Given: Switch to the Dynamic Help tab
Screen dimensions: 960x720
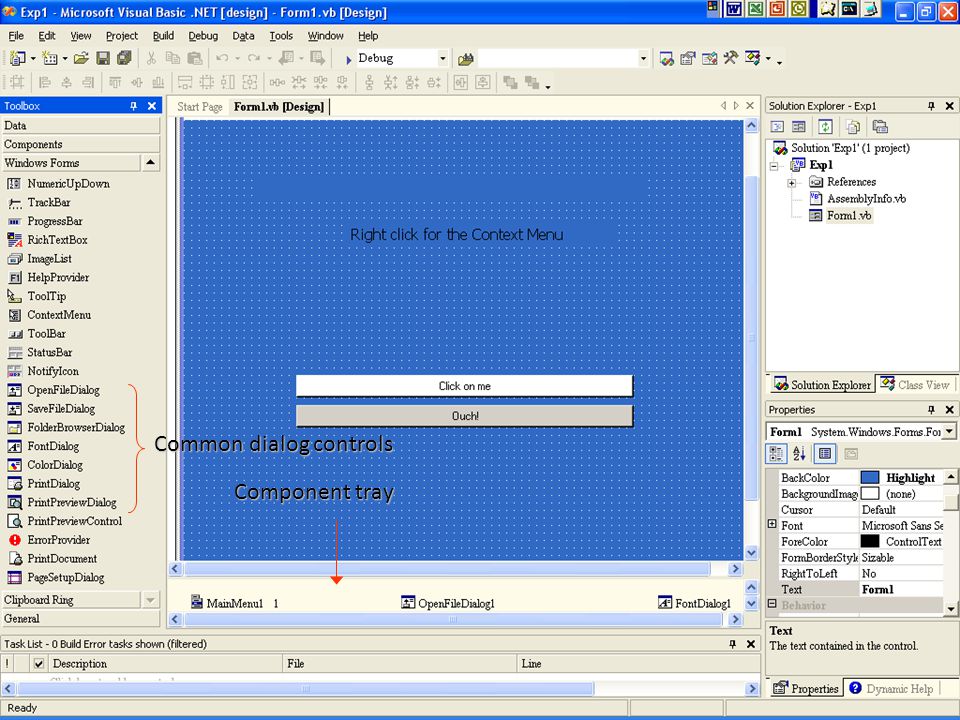Looking at the screenshot, I should (x=891, y=688).
